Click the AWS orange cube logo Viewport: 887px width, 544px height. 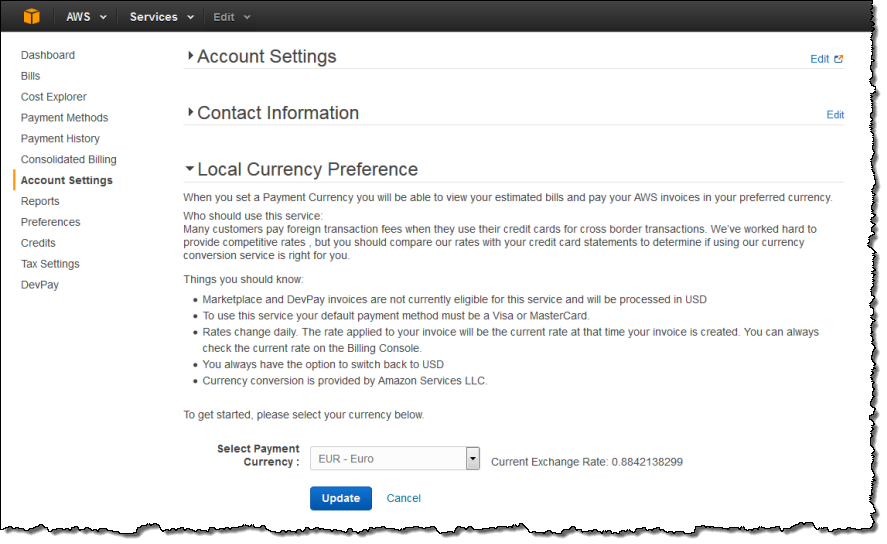[32, 16]
